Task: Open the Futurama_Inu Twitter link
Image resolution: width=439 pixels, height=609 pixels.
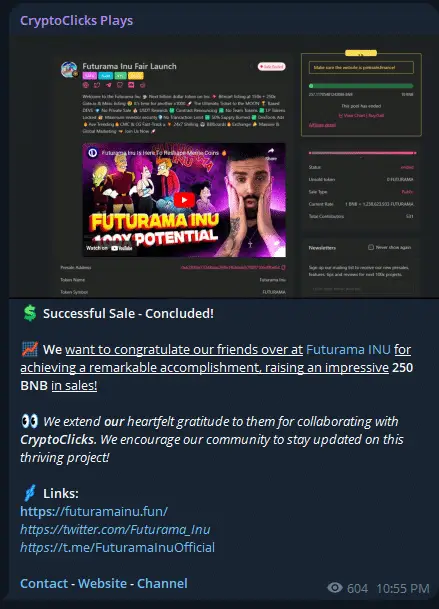Action: (x=115, y=529)
